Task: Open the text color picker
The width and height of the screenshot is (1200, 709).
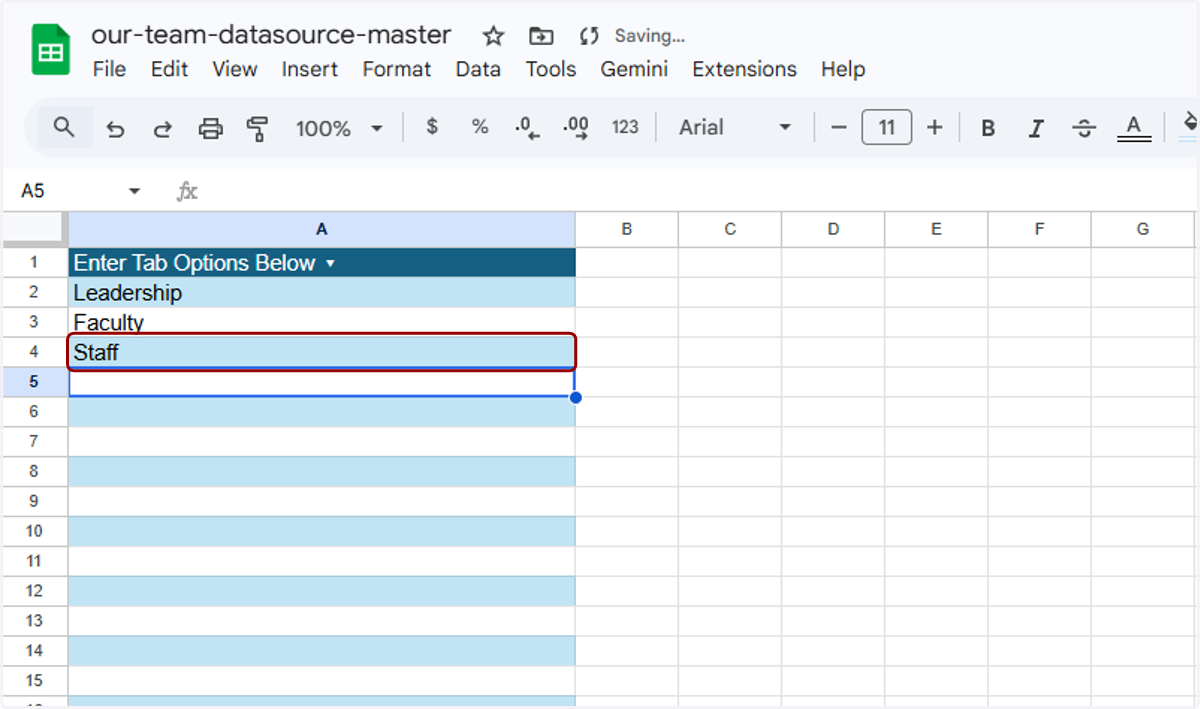Action: pos(1133,128)
